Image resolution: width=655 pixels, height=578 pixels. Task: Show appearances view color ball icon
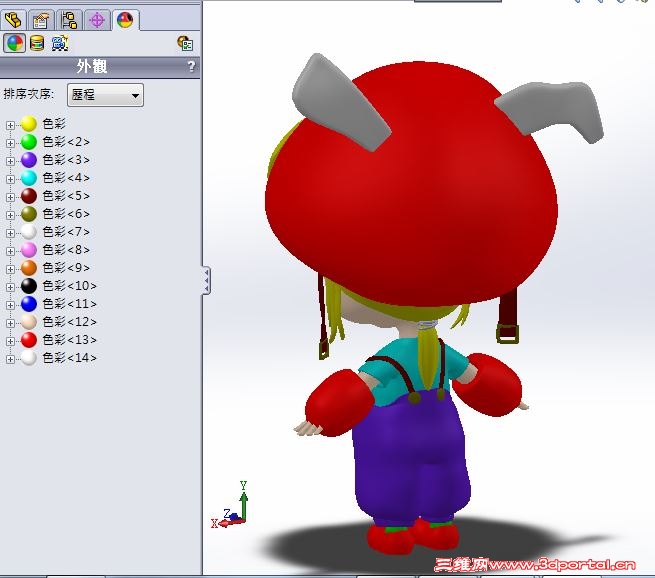pyautogui.click(x=15, y=43)
